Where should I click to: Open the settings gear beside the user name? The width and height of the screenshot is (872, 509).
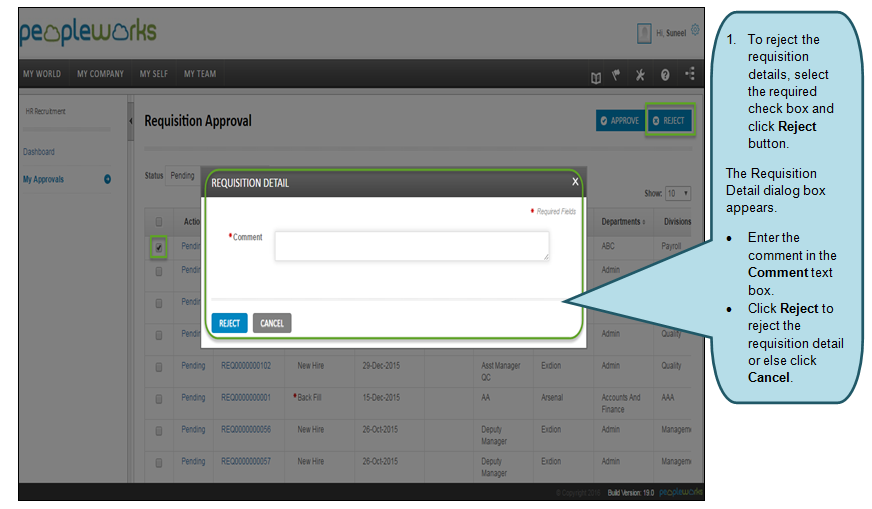point(695,28)
